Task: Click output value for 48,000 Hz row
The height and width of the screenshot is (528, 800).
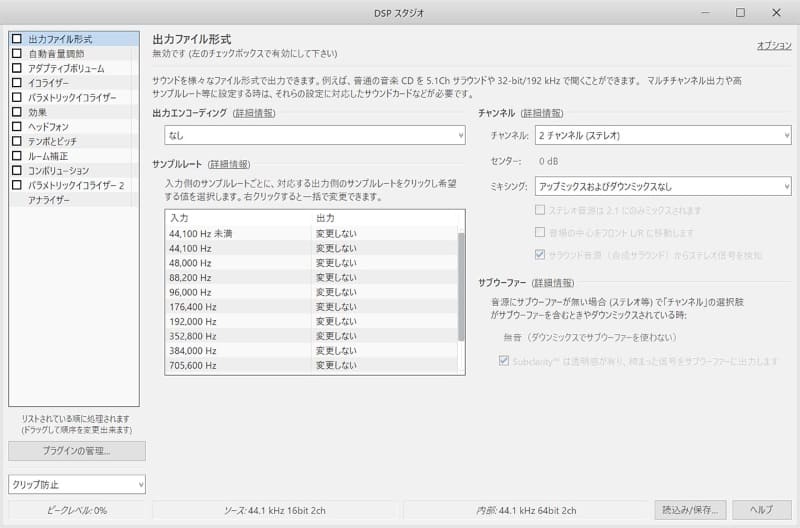Action: pos(336,263)
